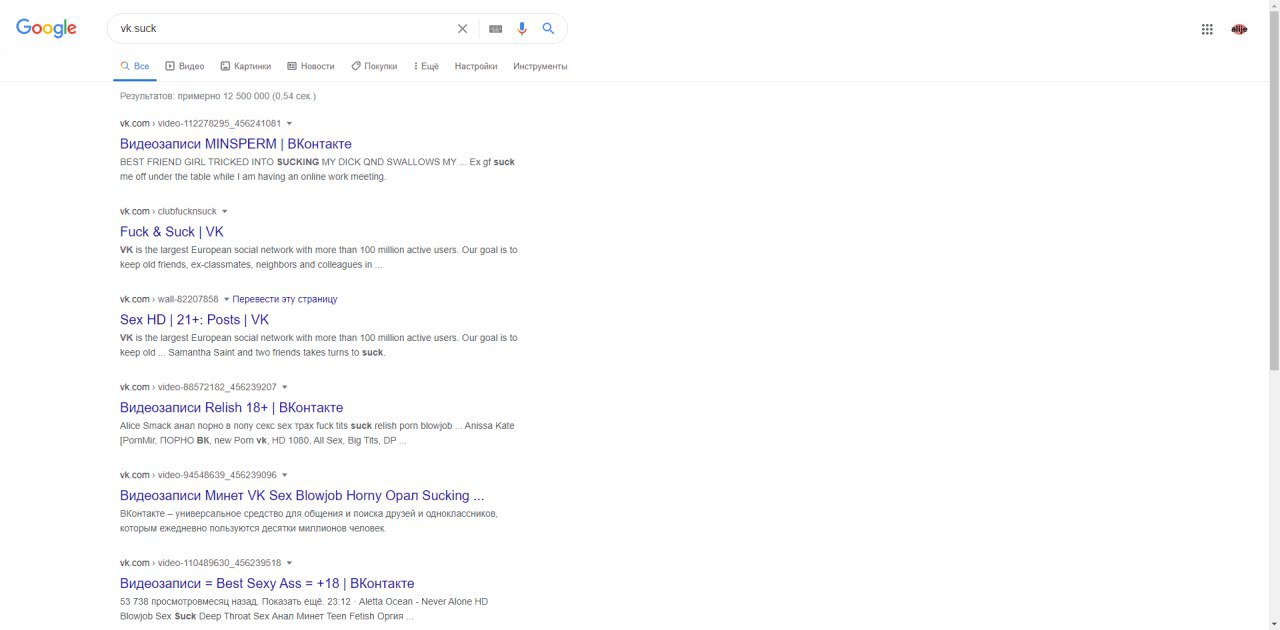Clear the search query with the X icon
Viewport: 1280px width, 630px height.
(x=462, y=29)
